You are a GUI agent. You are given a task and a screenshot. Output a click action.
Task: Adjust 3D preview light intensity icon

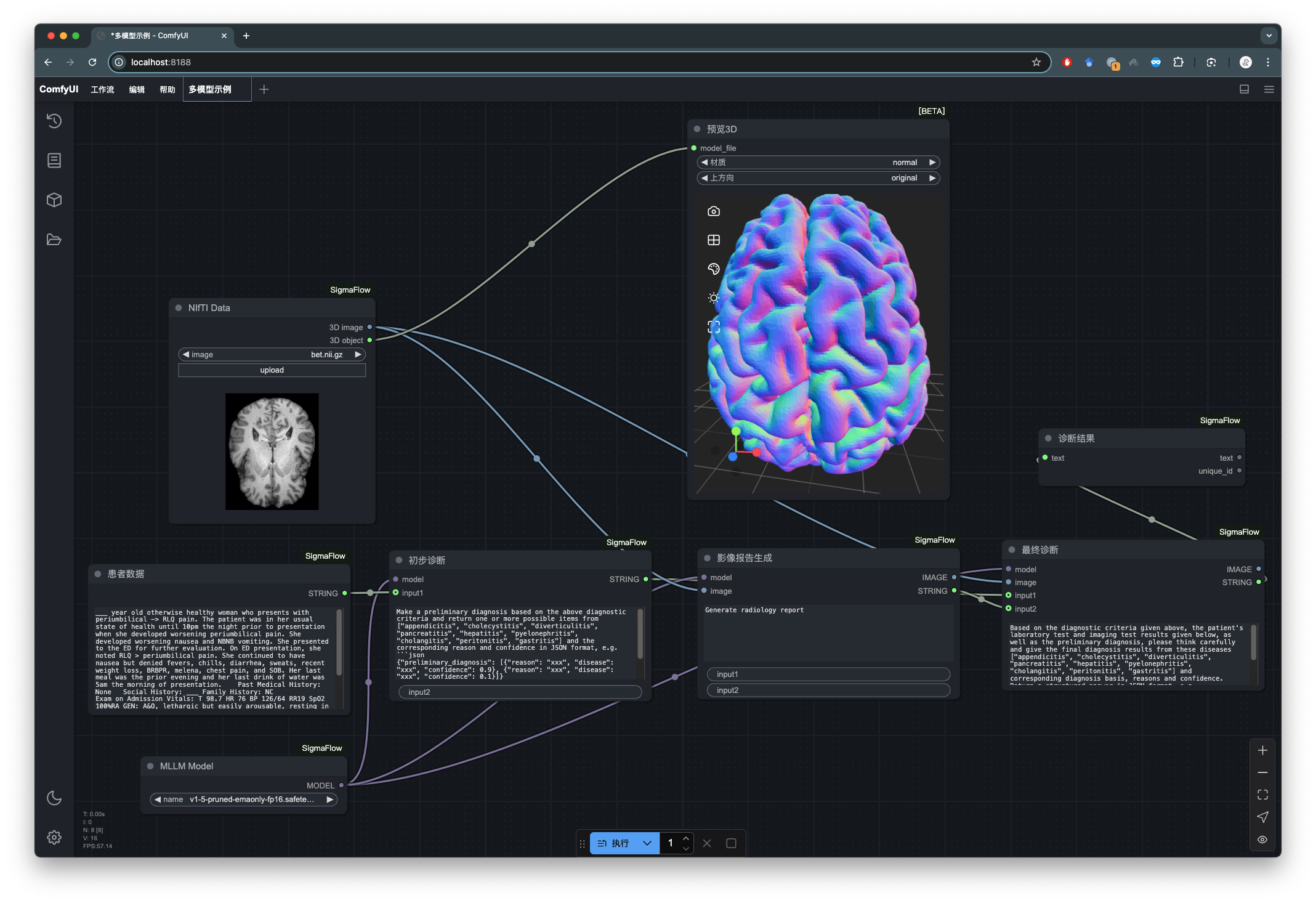(x=714, y=298)
